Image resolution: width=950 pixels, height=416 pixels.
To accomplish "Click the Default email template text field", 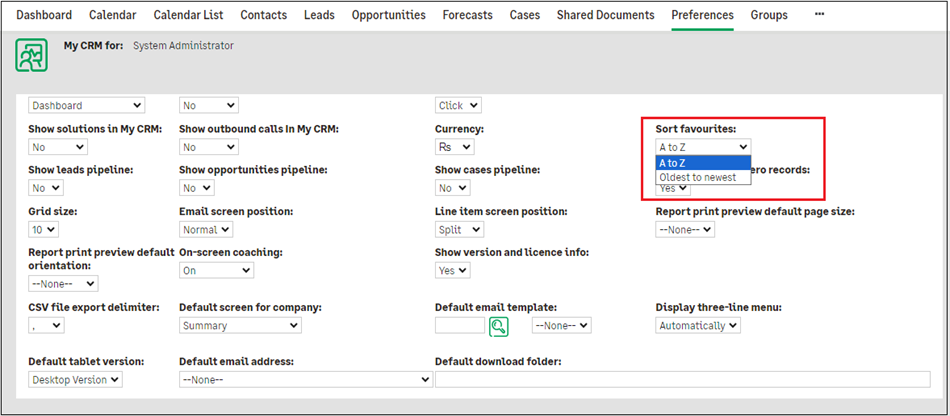I will [460, 325].
